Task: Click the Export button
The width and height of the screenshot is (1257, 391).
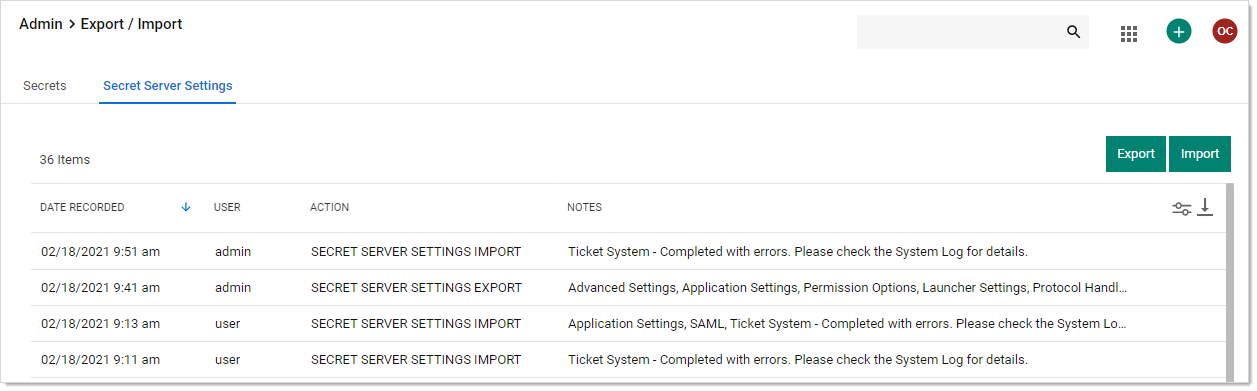Action: (x=1136, y=154)
